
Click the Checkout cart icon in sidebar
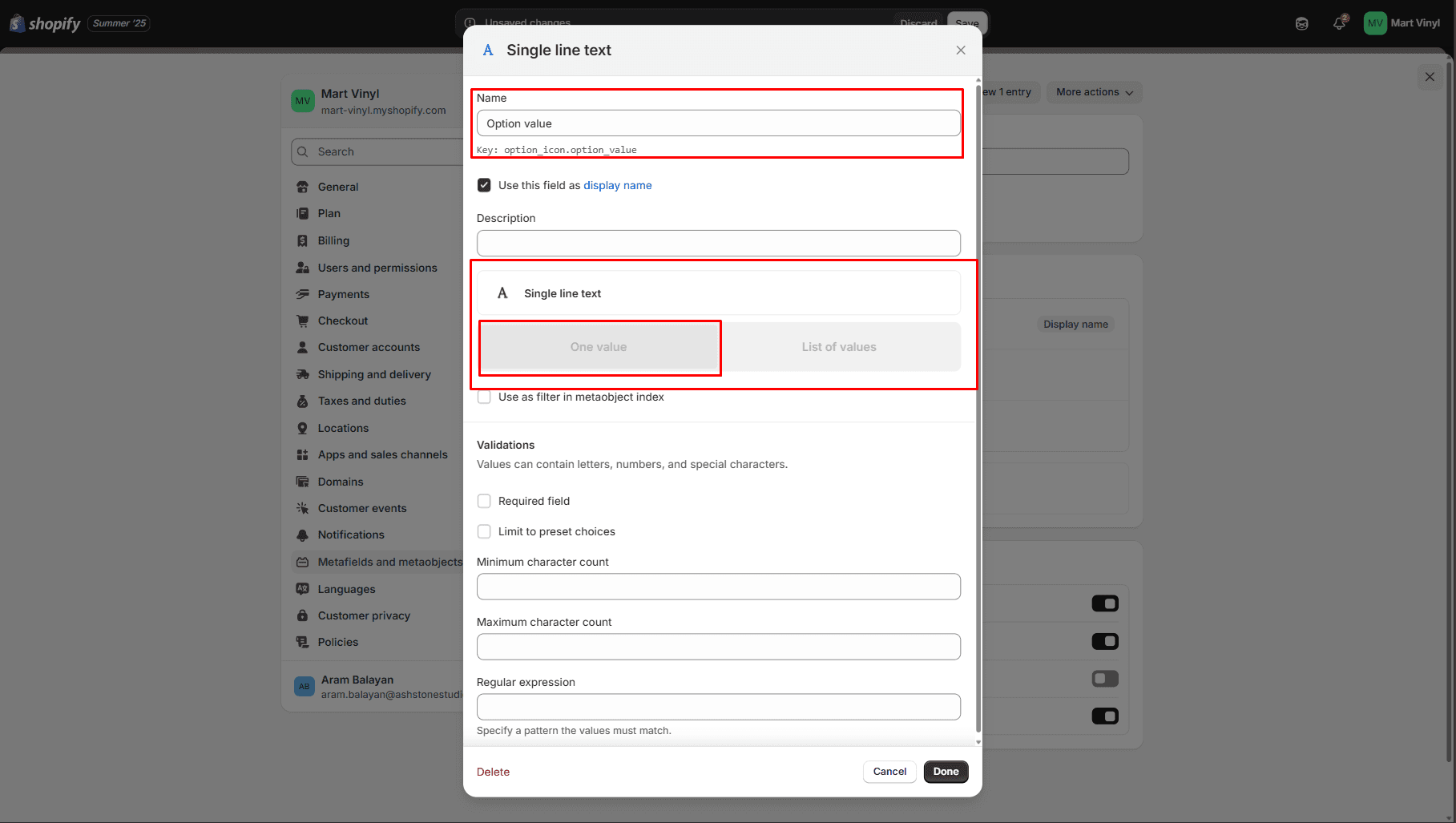[302, 321]
